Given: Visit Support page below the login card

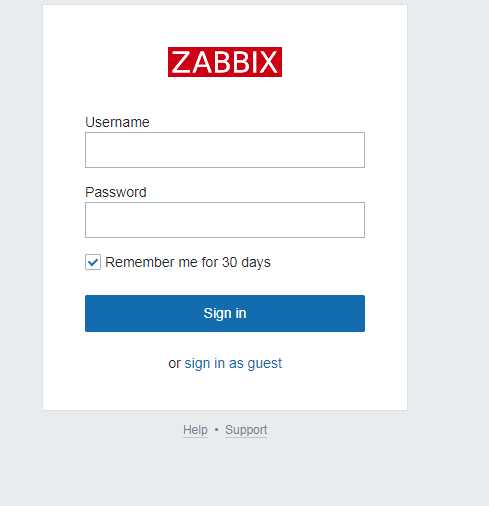Looking at the screenshot, I should tap(246, 430).
